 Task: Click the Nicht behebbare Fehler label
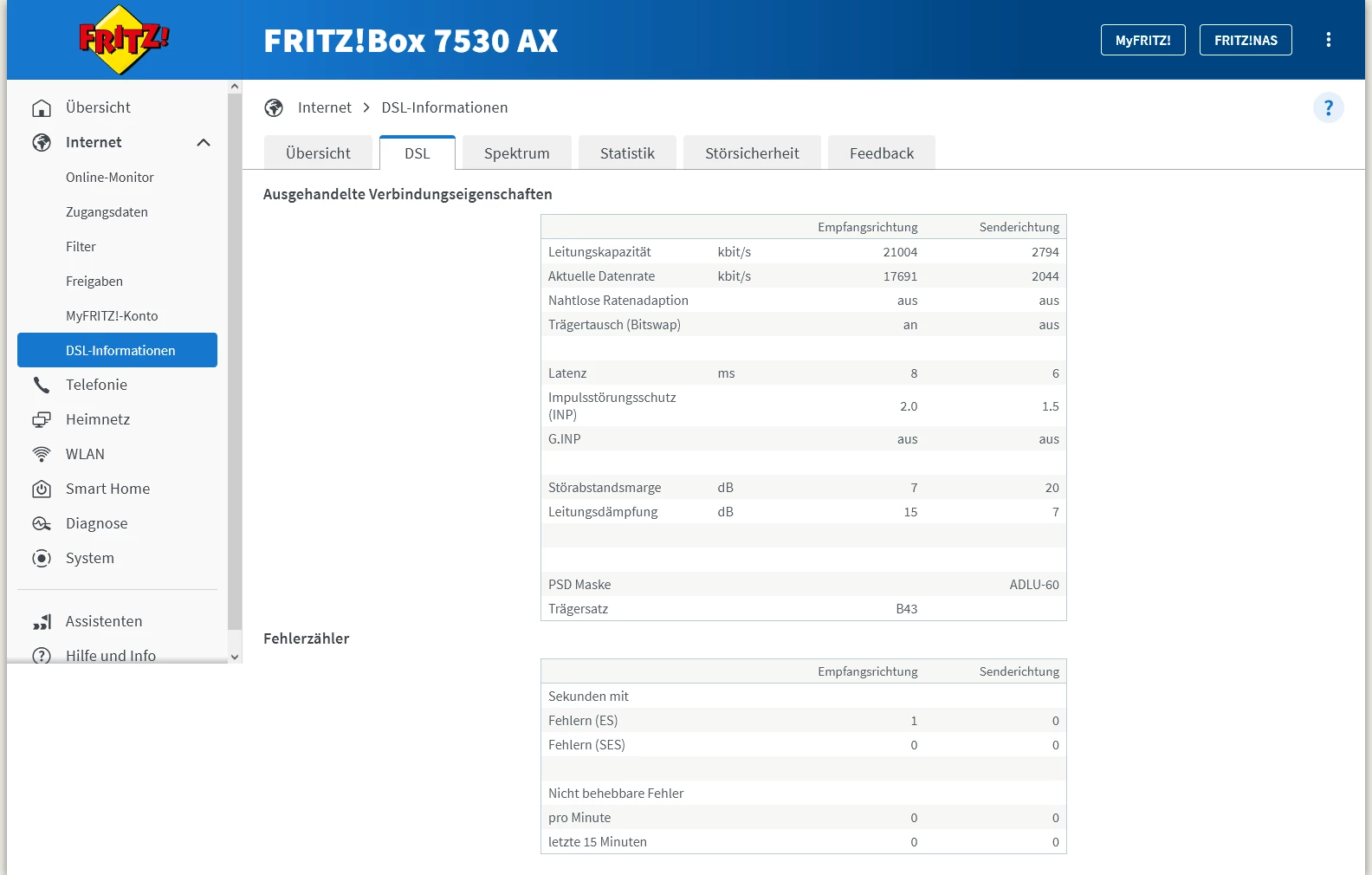[616, 793]
